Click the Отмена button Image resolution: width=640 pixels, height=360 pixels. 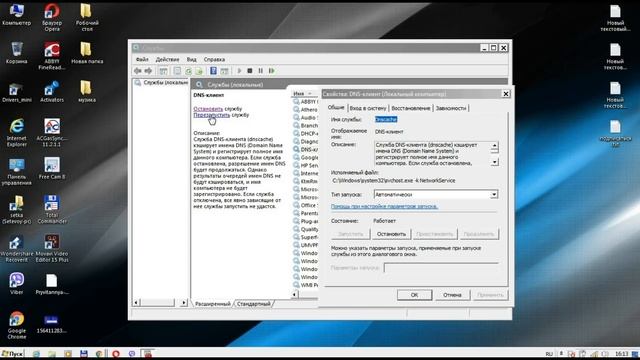pos(452,295)
